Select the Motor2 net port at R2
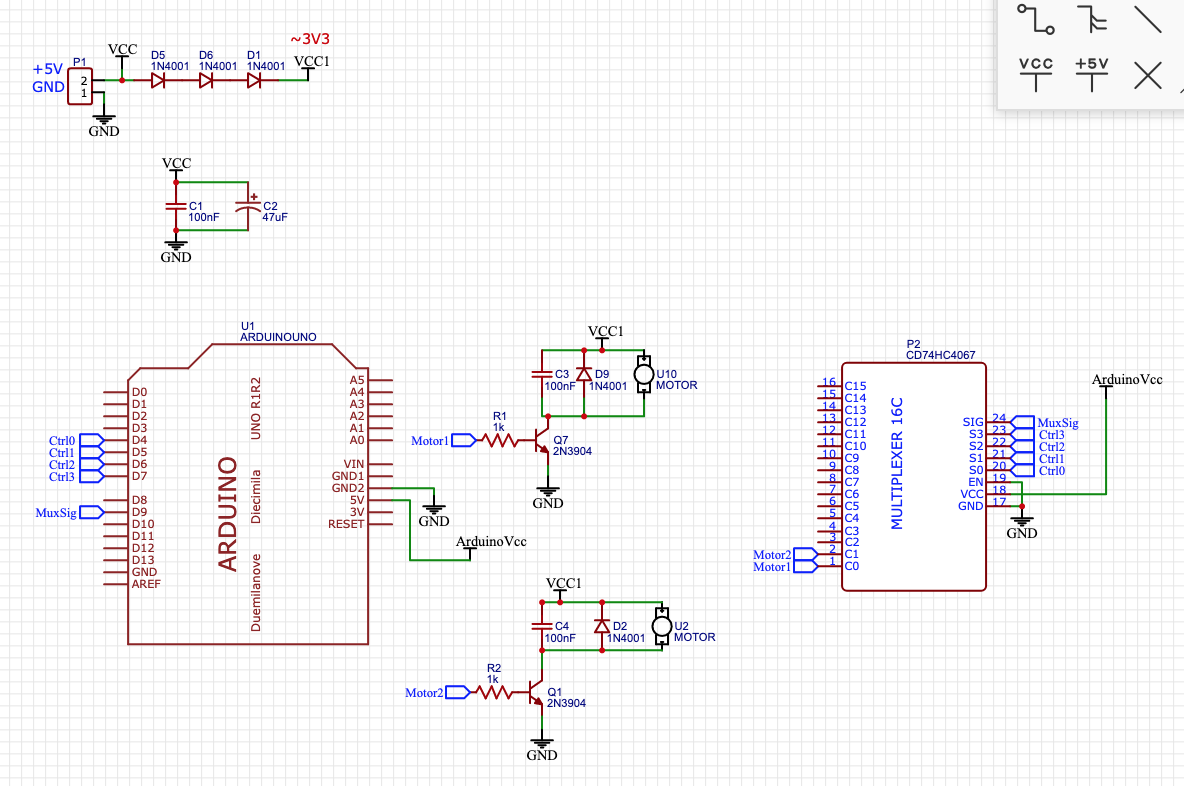 click(458, 692)
